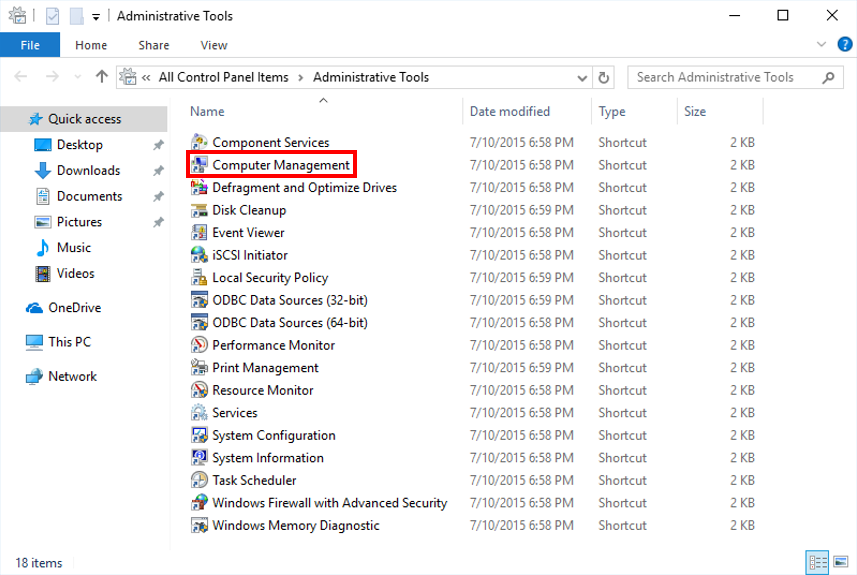
Task: Expand the address bar history dropdown
Action: tap(582, 78)
